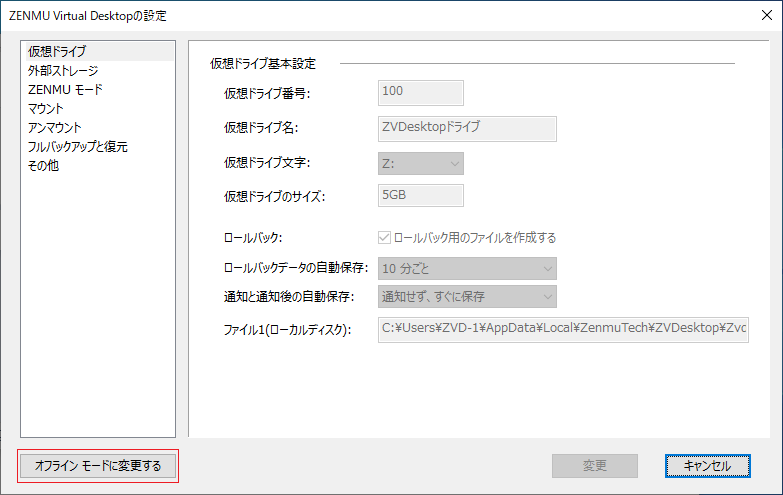
Task: Toggle ロールバック用のファイルを作成する checkbox
Action: pyautogui.click(x=384, y=237)
